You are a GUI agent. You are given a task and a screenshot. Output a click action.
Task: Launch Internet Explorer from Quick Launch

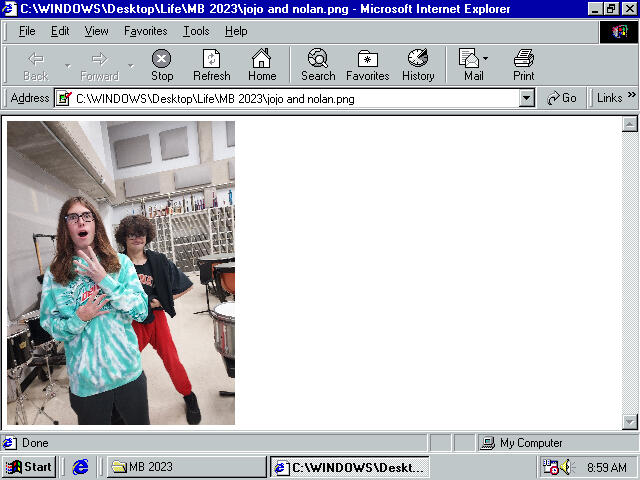[81, 467]
